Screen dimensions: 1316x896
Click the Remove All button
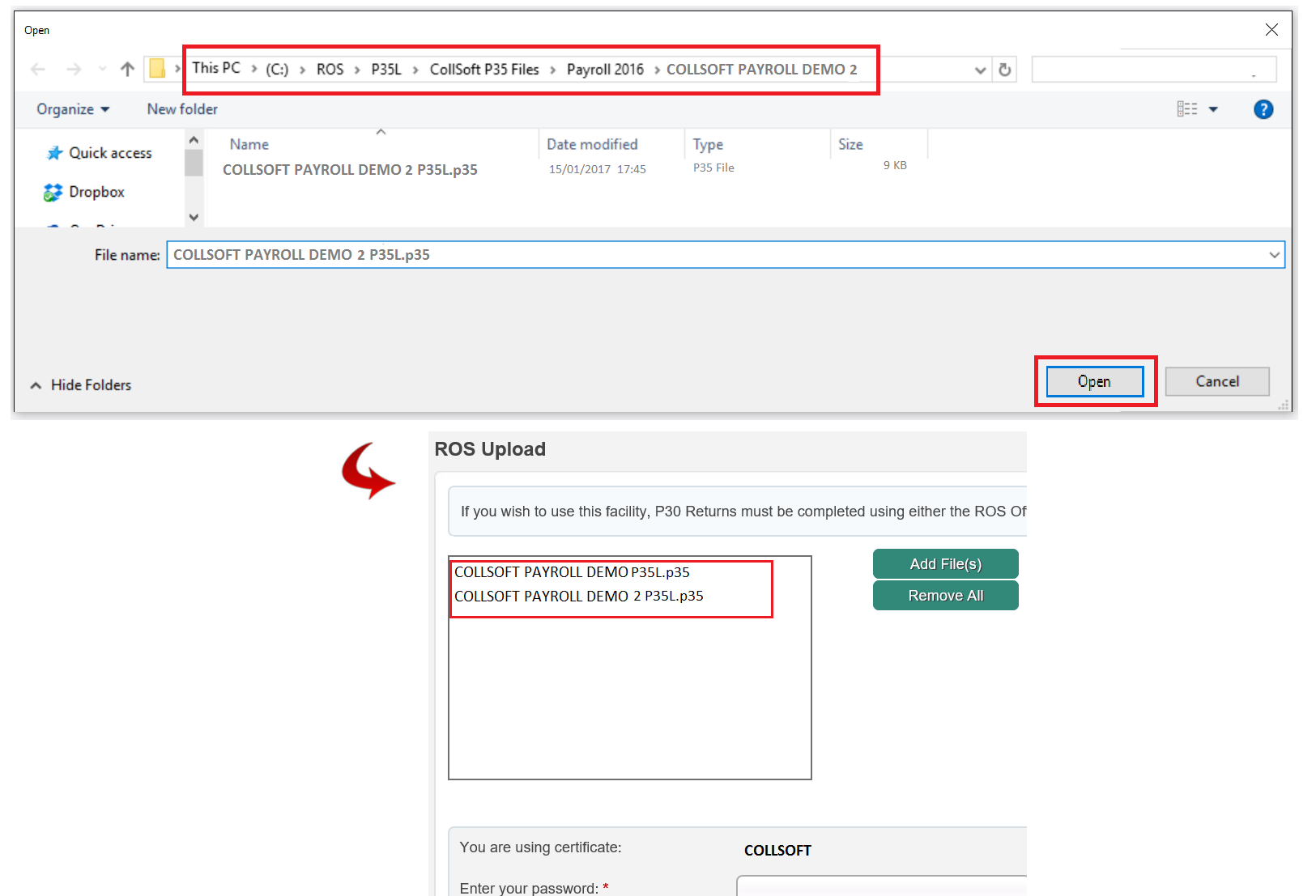coord(945,596)
